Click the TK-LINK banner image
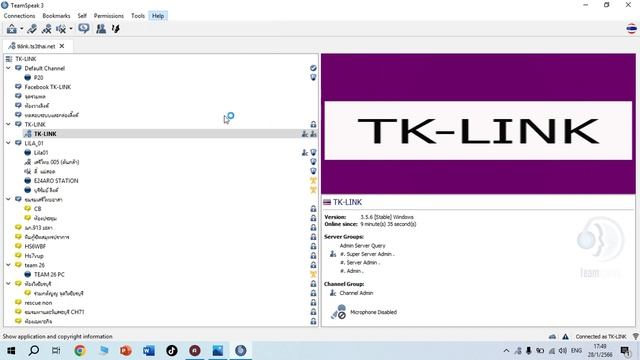 478,124
